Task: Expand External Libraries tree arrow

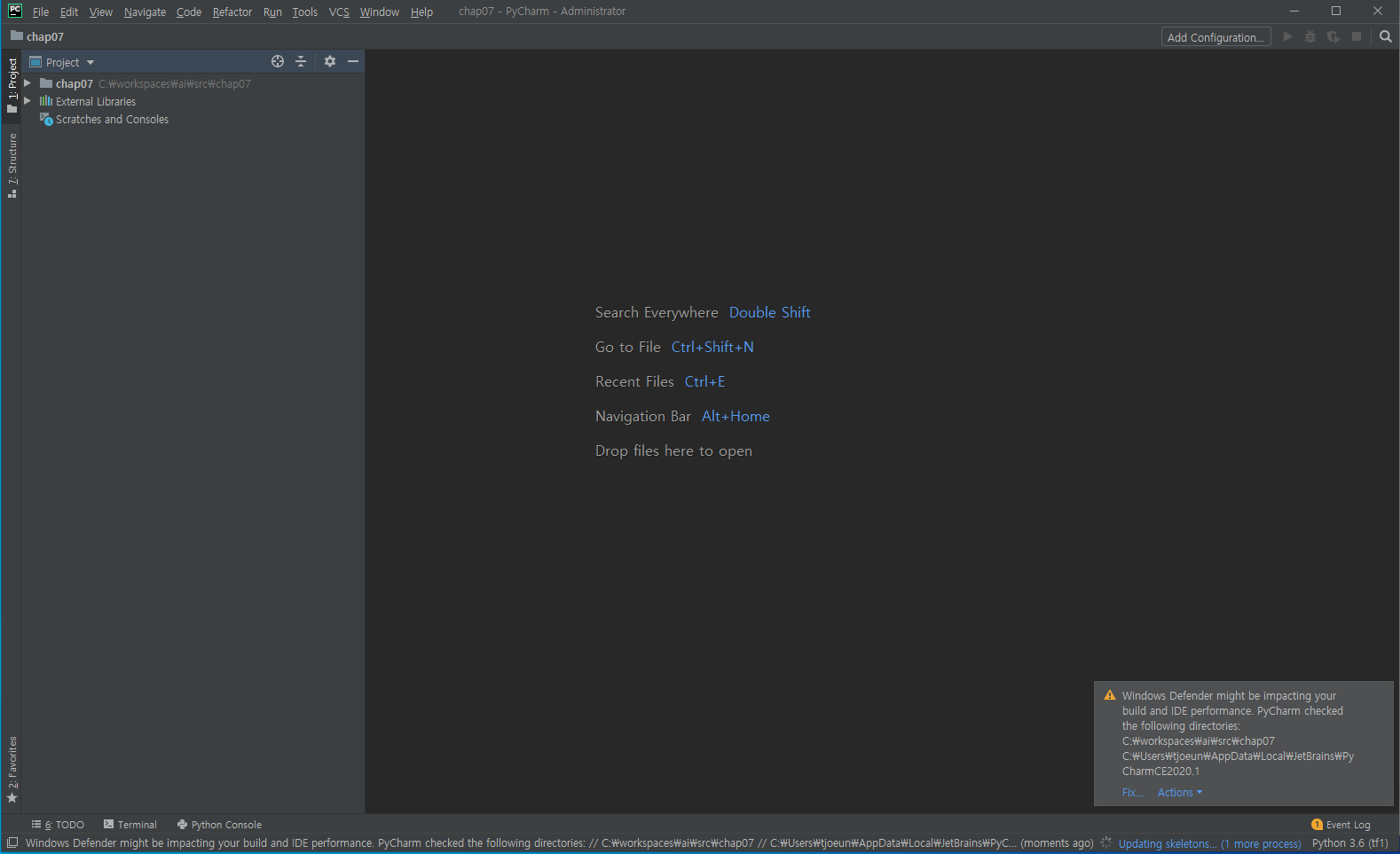Action: pos(28,101)
